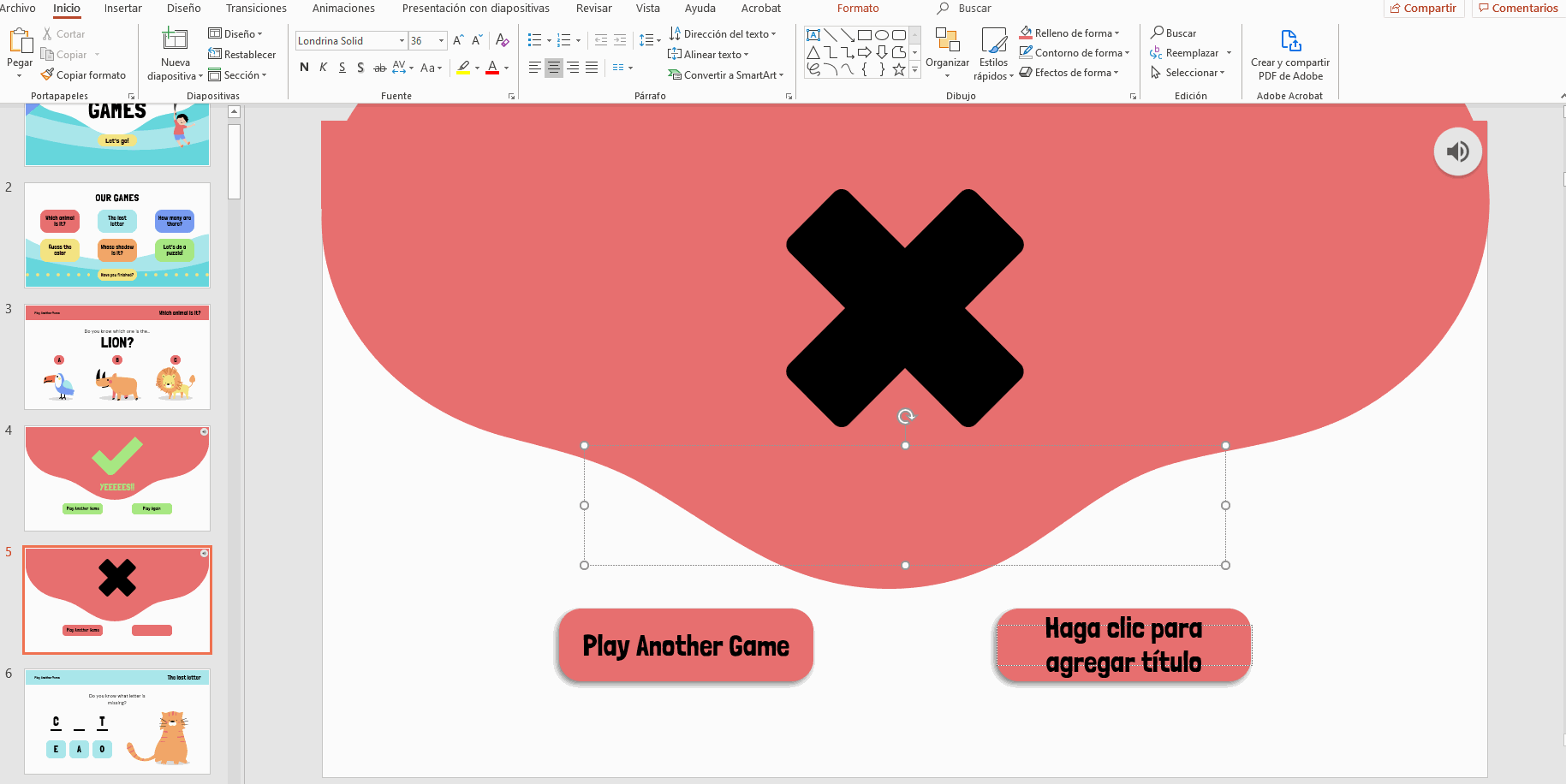Expand the shapes gallery more arrow
Image resolution: width=1566 pixels, height=784 pixels.
pos(915,70)
